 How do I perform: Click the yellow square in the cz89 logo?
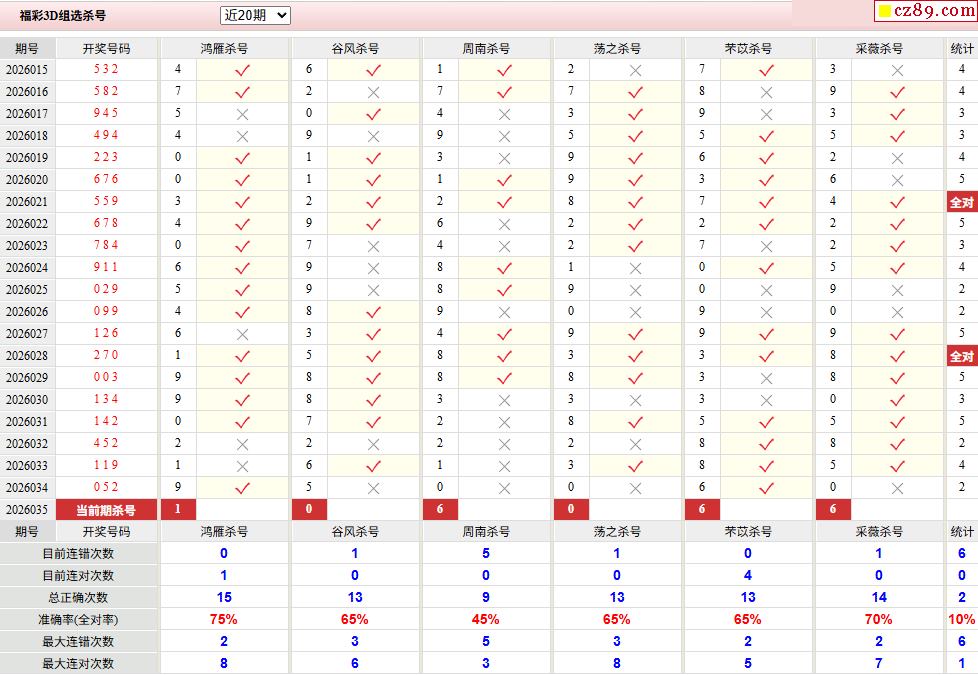[885, 13]
